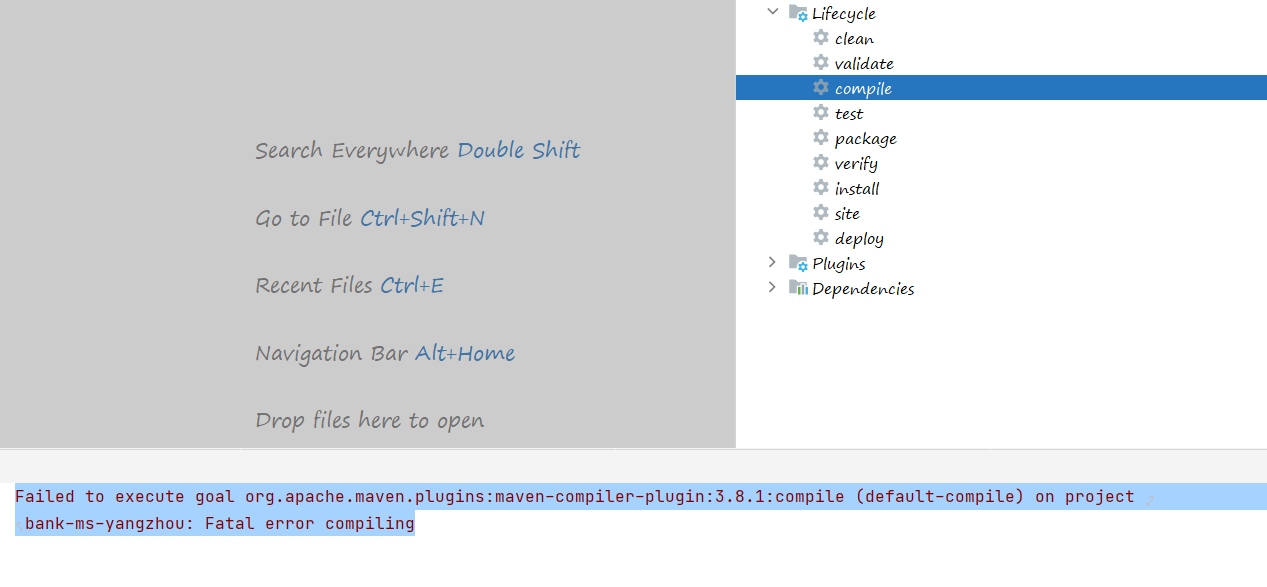Click the bank-ms-yangzhou Fatal error compiling line
Viewport: 1267px width, 587px height.
220,523
